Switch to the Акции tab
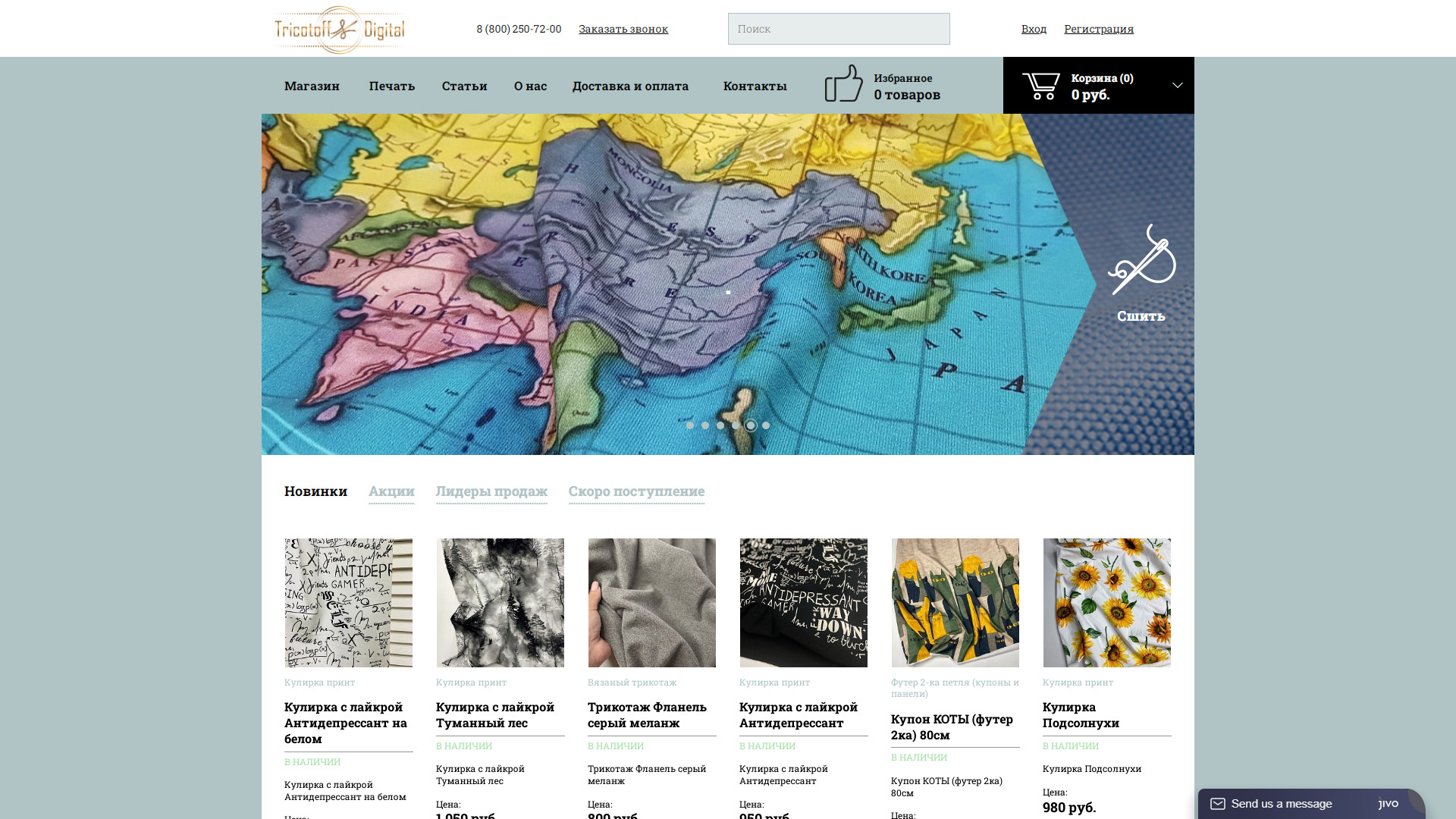Screen dimensions: 1456x819 click(x=391, y=491)
